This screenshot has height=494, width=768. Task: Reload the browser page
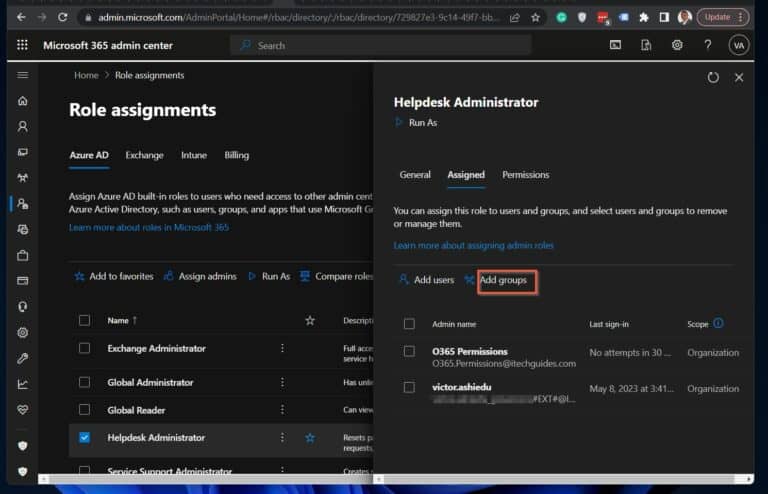click(63, 17)
